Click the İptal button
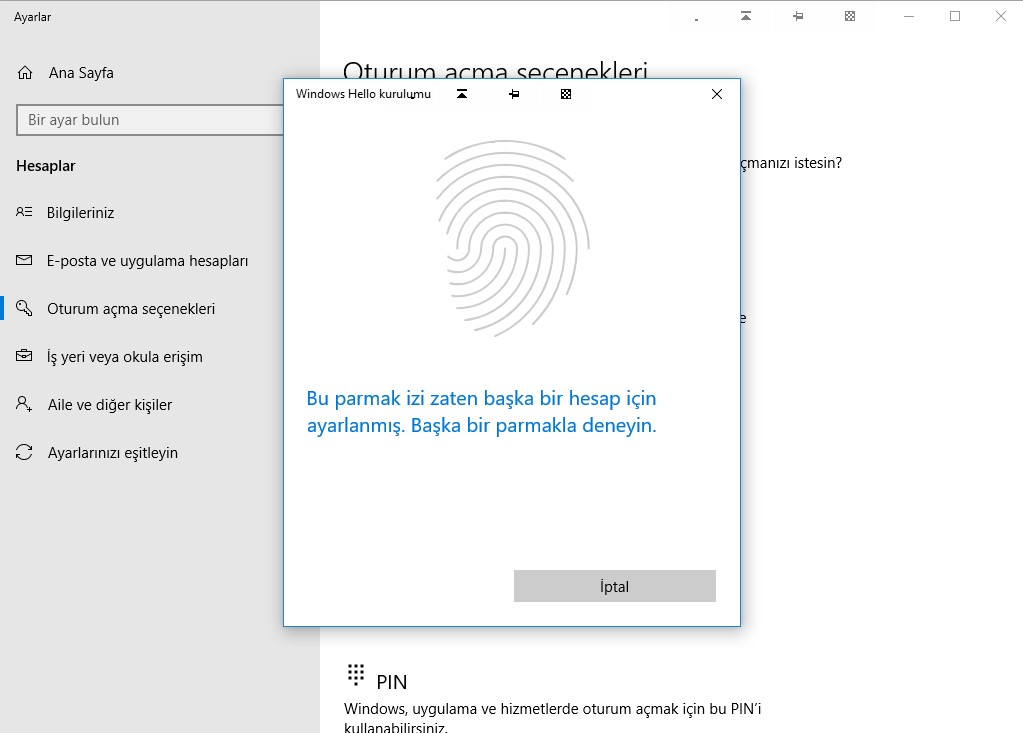Viewport: 1023px width, 733px height. [615, 586]
